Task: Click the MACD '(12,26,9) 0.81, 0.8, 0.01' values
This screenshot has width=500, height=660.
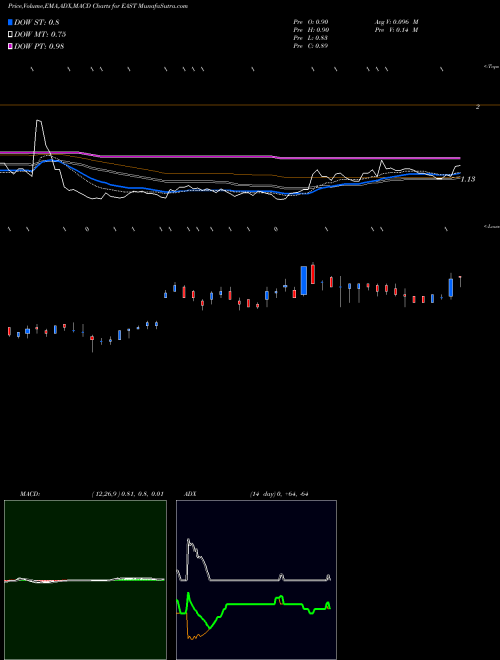Action: tap(127, 494)
